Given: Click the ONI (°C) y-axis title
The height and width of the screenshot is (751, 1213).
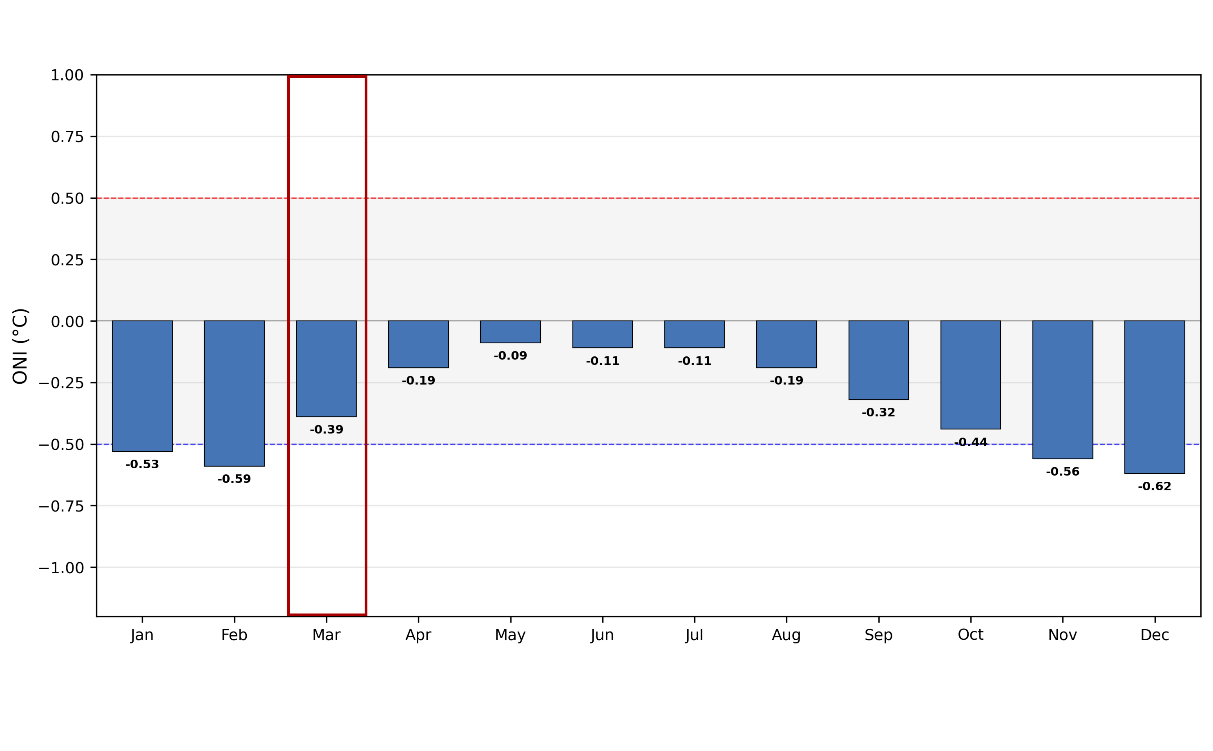Looking at the screenshot, I should coord(20,346).
